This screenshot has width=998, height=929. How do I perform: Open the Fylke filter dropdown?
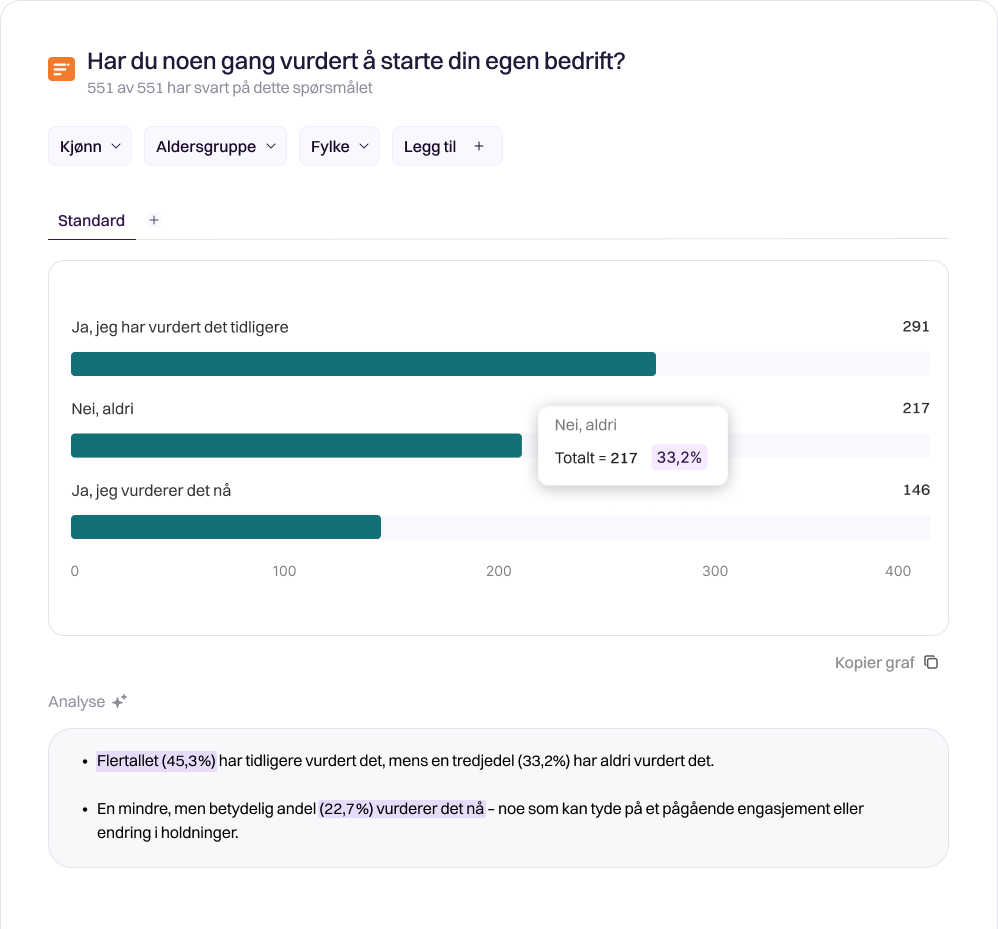point(339,146)
